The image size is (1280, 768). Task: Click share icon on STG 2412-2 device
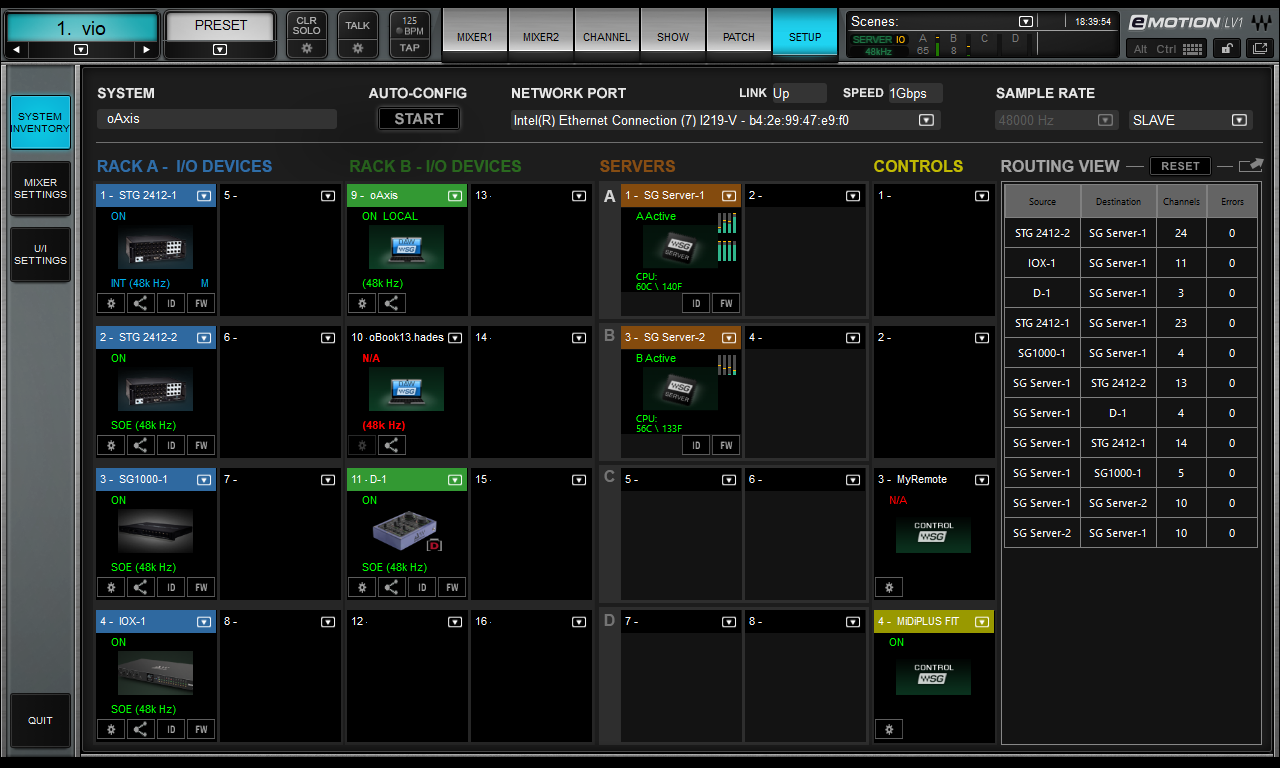pyautogui.click(x=141, y=445)
